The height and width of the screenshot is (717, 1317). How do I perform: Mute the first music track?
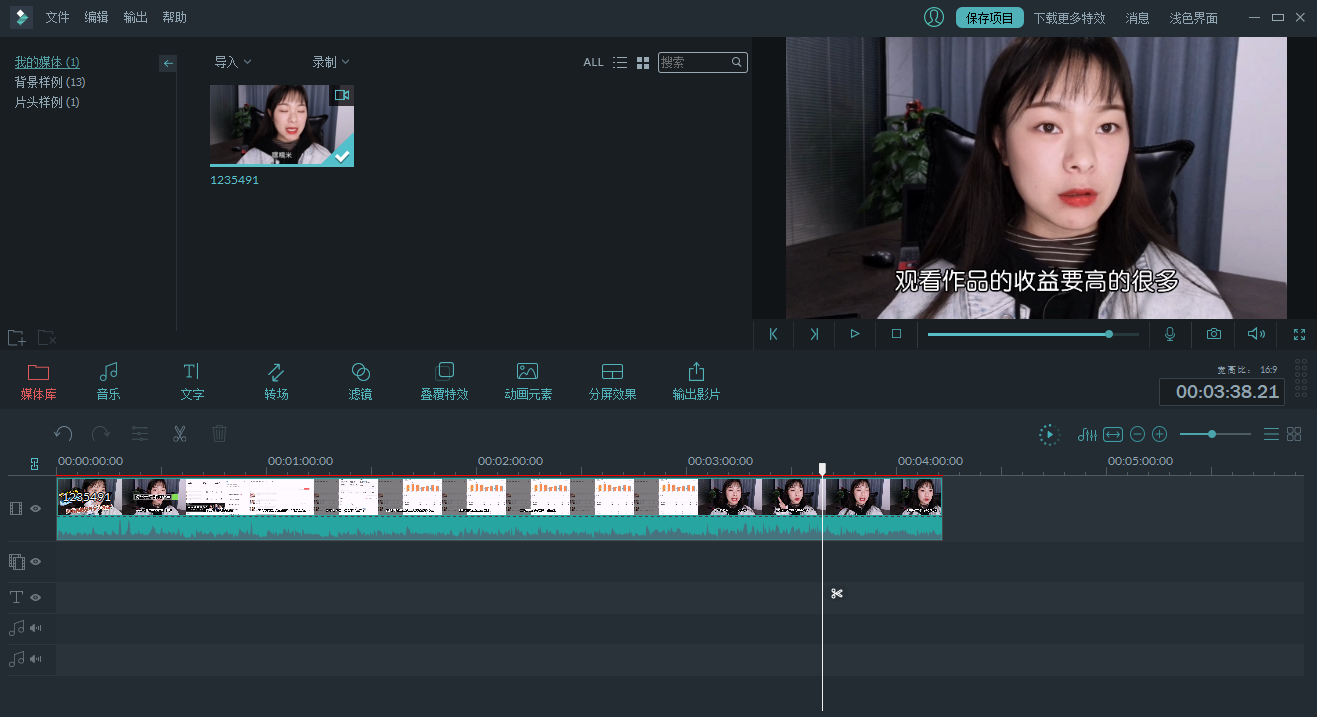click(36, 628)
